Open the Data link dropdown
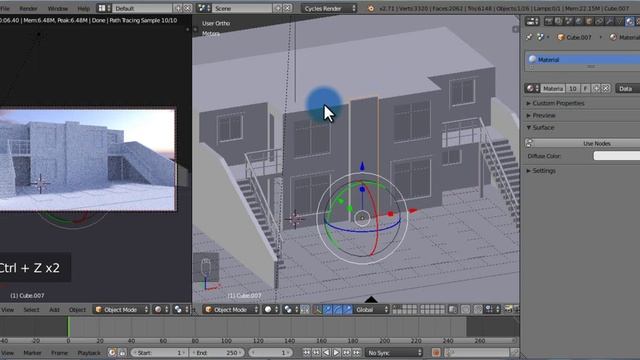The width and height of the screenshot is (640, 360). pos(627,88)
